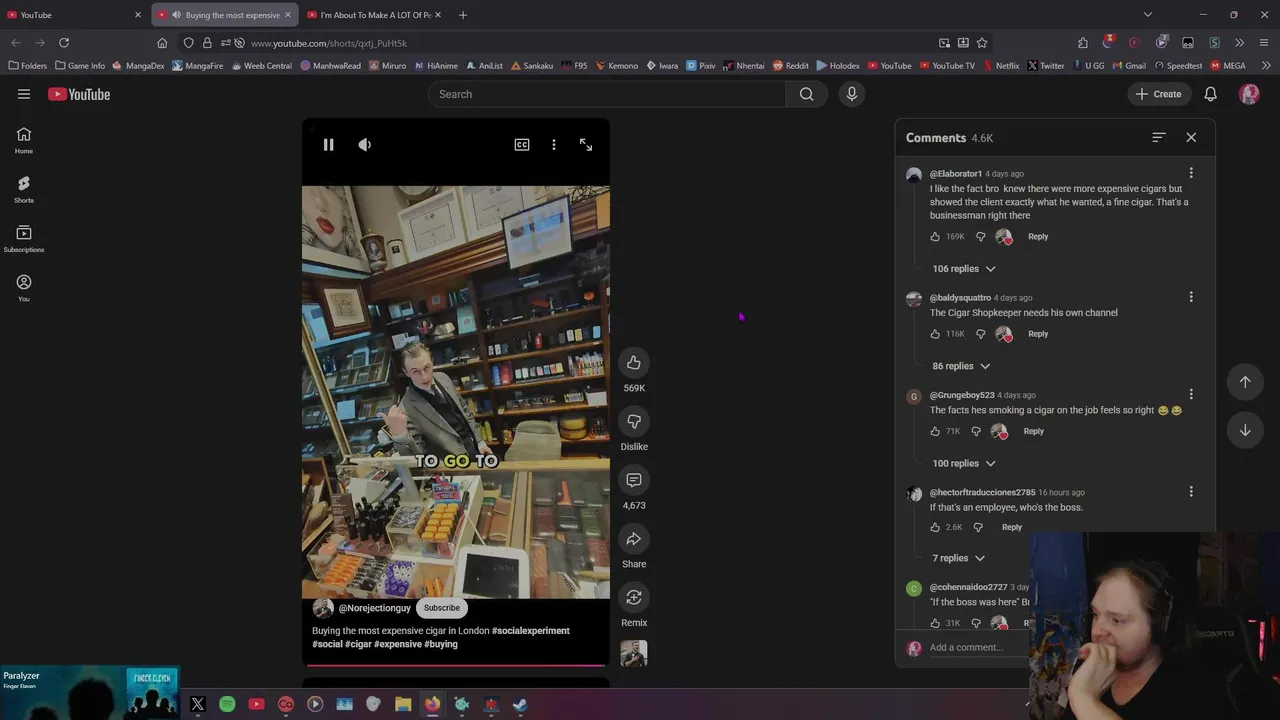Viewport: 1280px width, 720px height.
Task: Dislike the @Elaborator1 comment
Action: point(980,237)
